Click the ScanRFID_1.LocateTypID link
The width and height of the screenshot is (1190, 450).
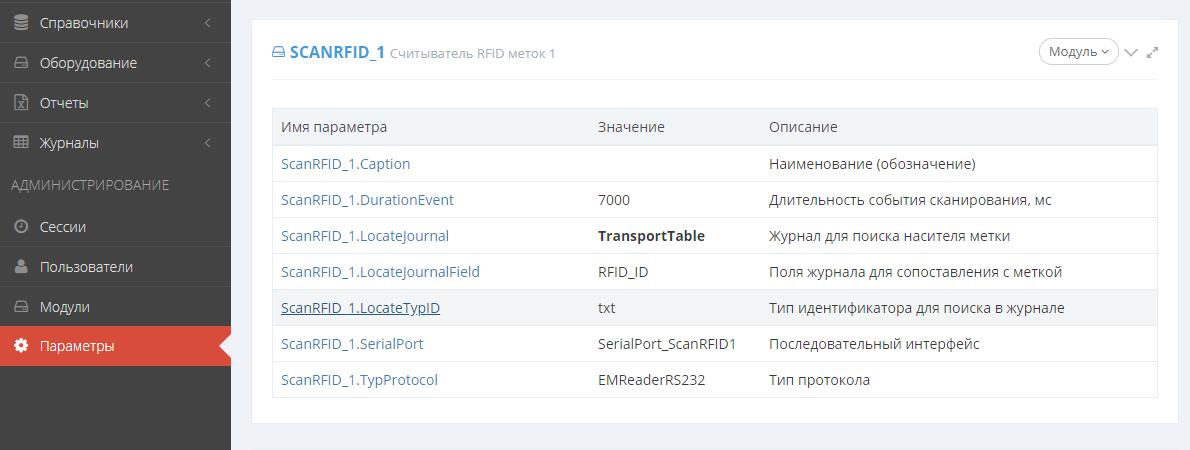coord(360,308)
